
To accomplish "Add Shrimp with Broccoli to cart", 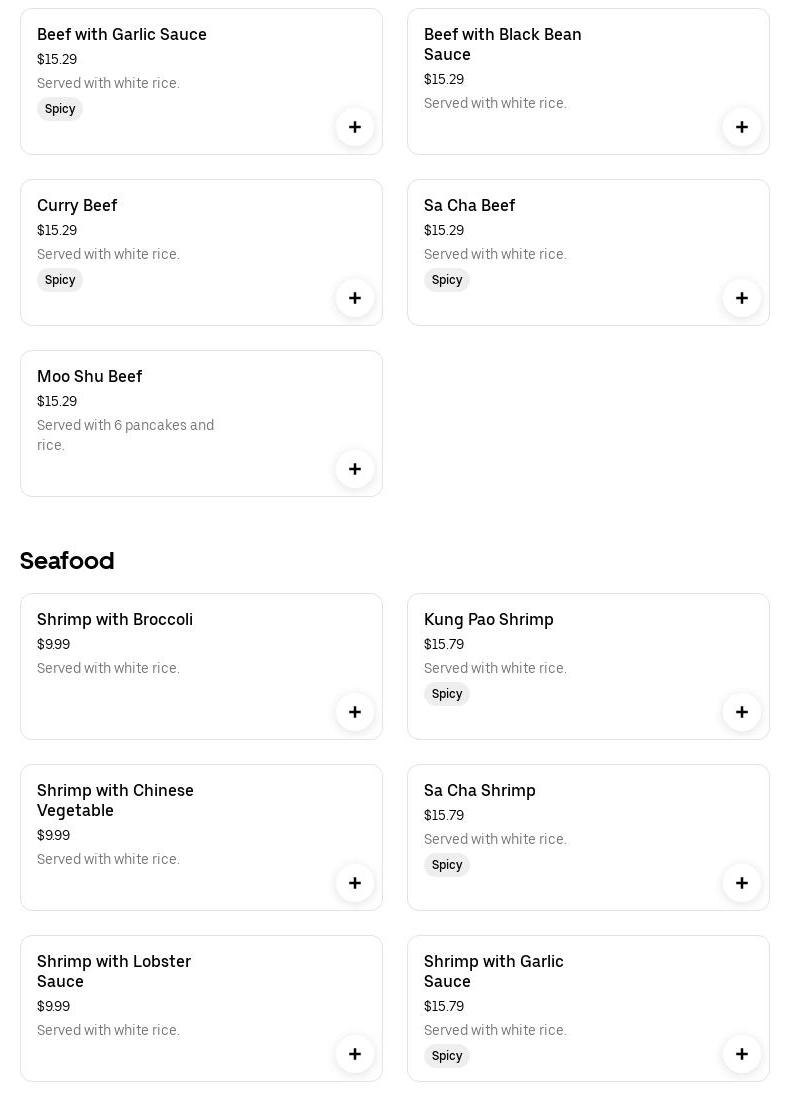I will 355,712.
